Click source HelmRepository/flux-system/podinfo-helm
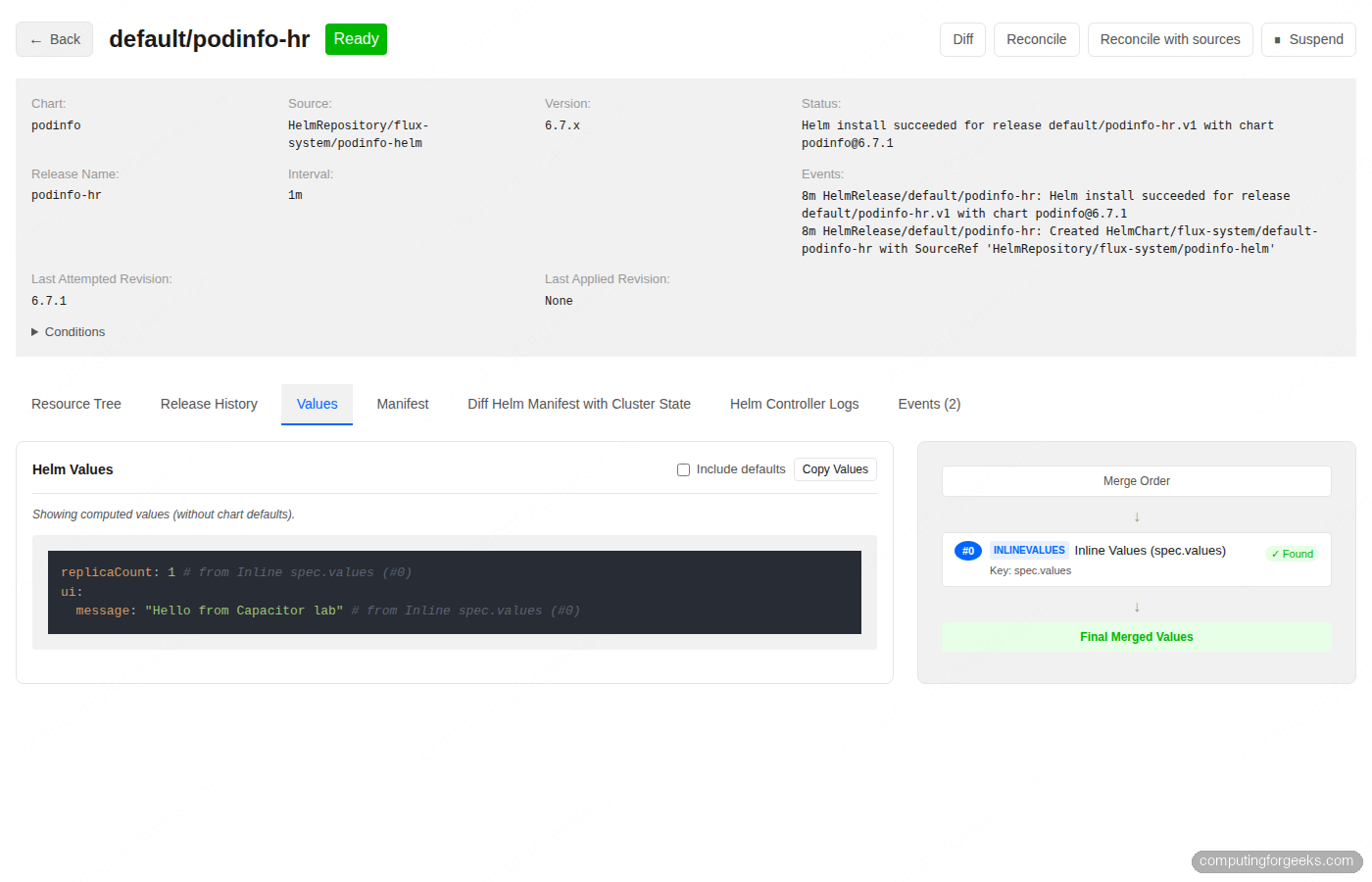1372x882 pixels. [358, 134]
